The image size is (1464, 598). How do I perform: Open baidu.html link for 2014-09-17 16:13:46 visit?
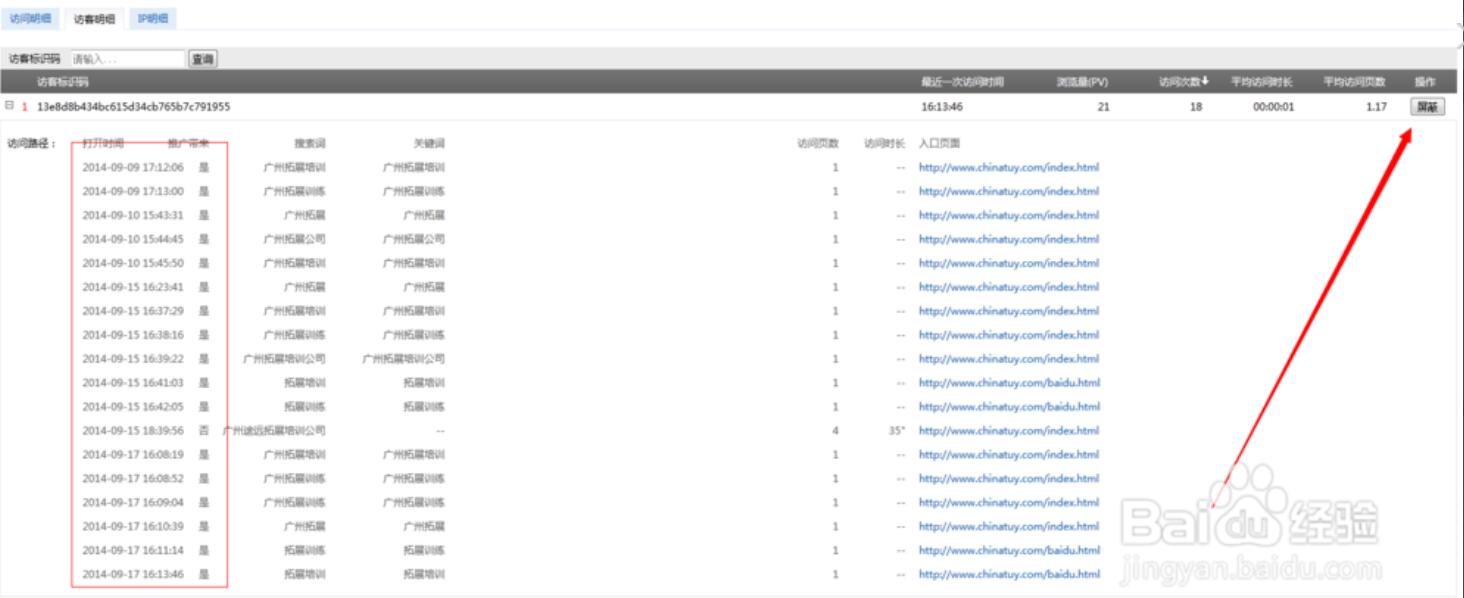coord(1008,575)
